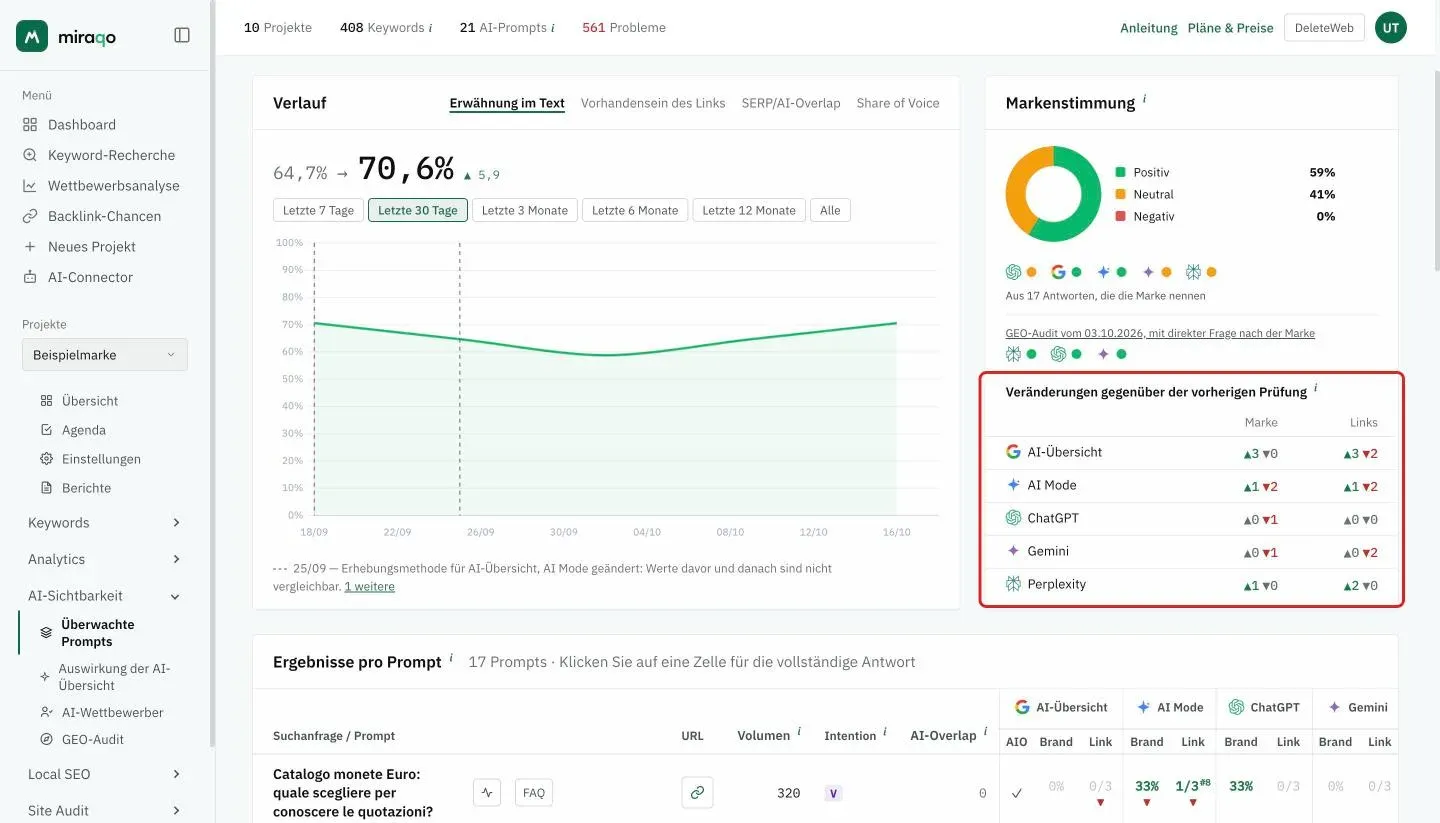The image size is (1440, 823).
Task: Select the Letzte 12 Monate range
Action: coord(749,210)
